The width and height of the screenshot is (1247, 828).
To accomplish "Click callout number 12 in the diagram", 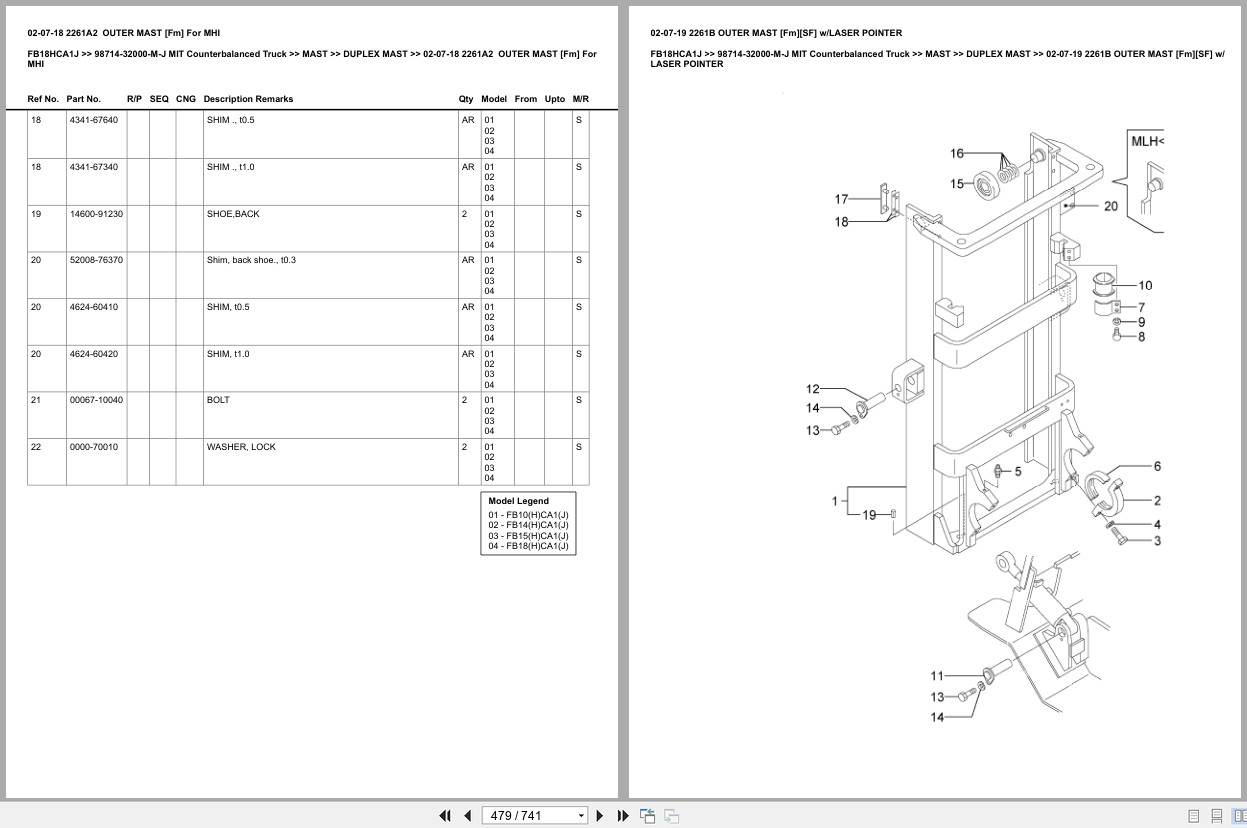I will tap(813, 389).
